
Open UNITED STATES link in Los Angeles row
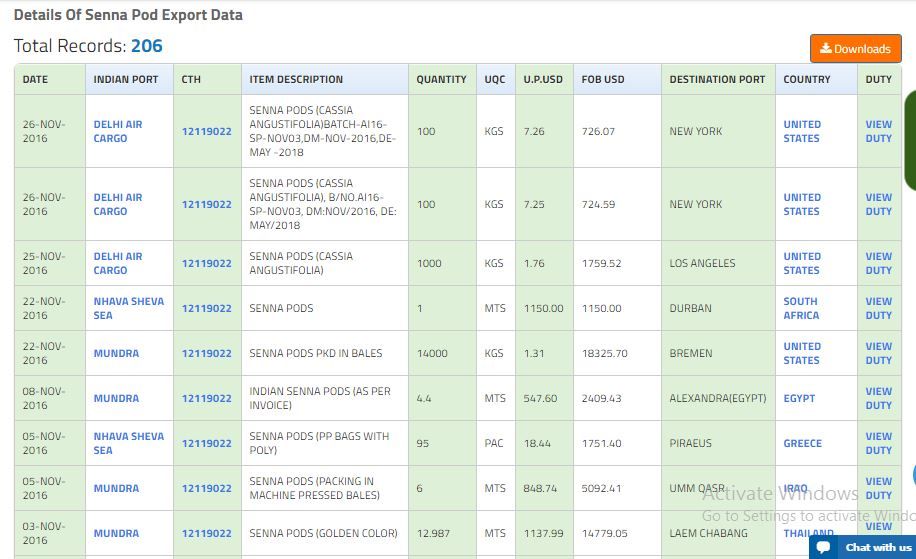coord(802,263)
